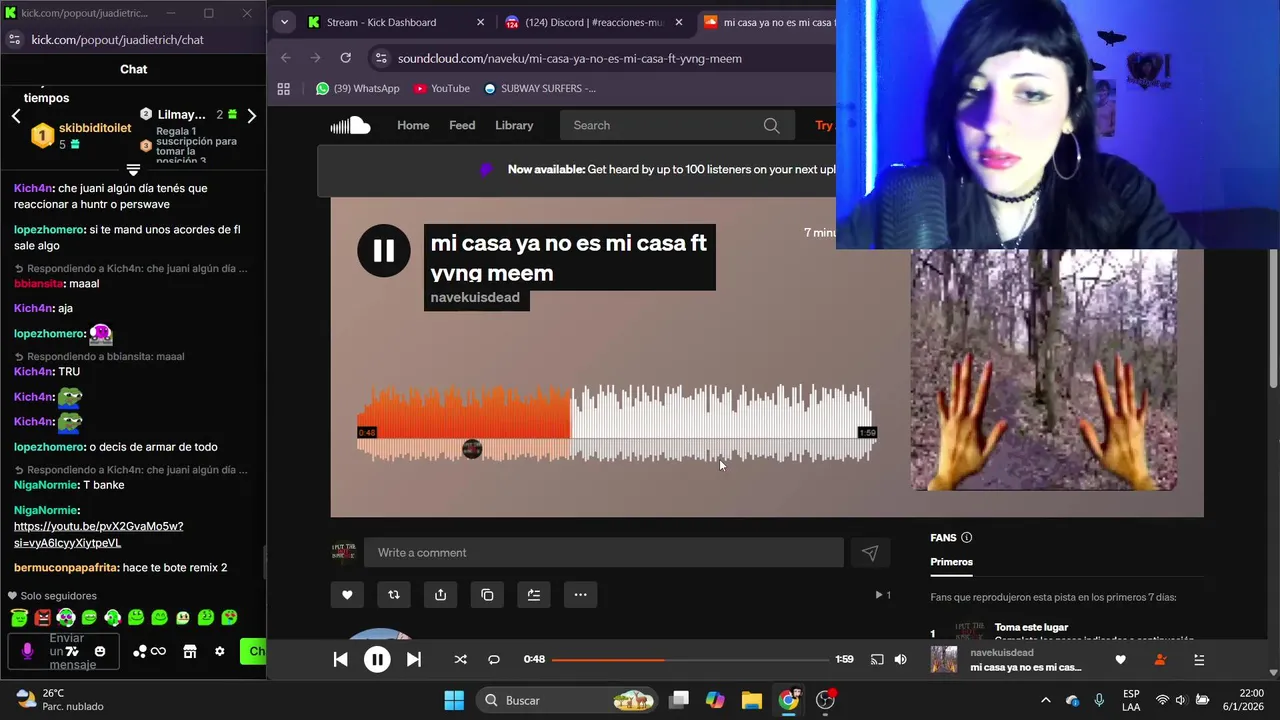Switch to the Discord browser tab
The height and width of the screenshot is (720, 1280).
pos(595,22)
